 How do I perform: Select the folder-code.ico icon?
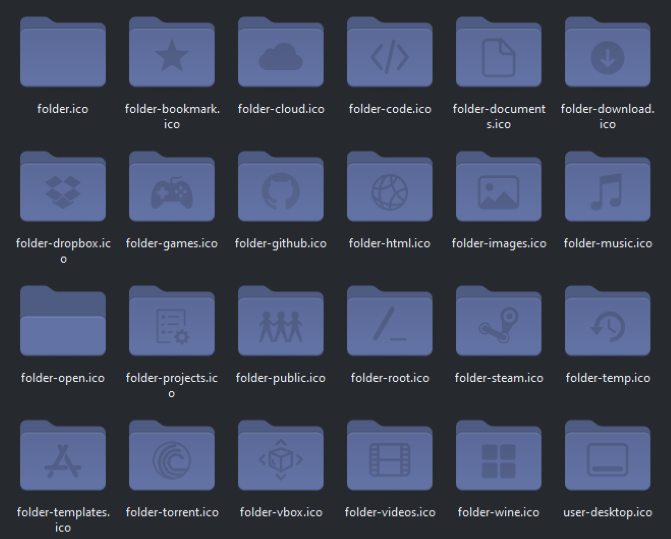point(390,57)
